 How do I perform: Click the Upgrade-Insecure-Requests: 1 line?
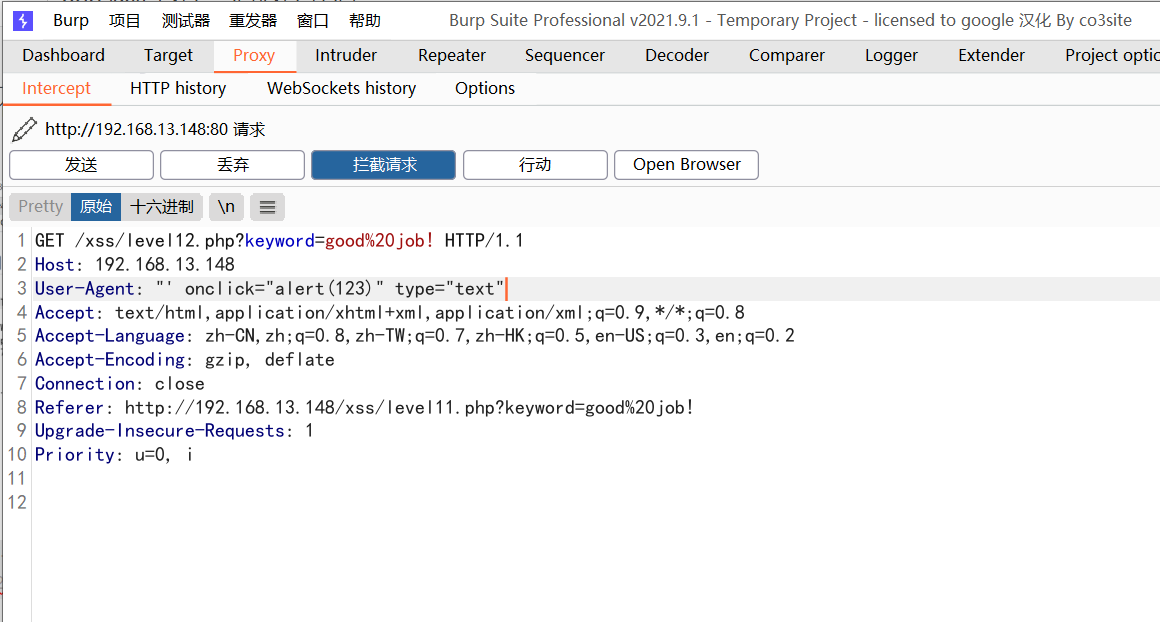point(175,431)
